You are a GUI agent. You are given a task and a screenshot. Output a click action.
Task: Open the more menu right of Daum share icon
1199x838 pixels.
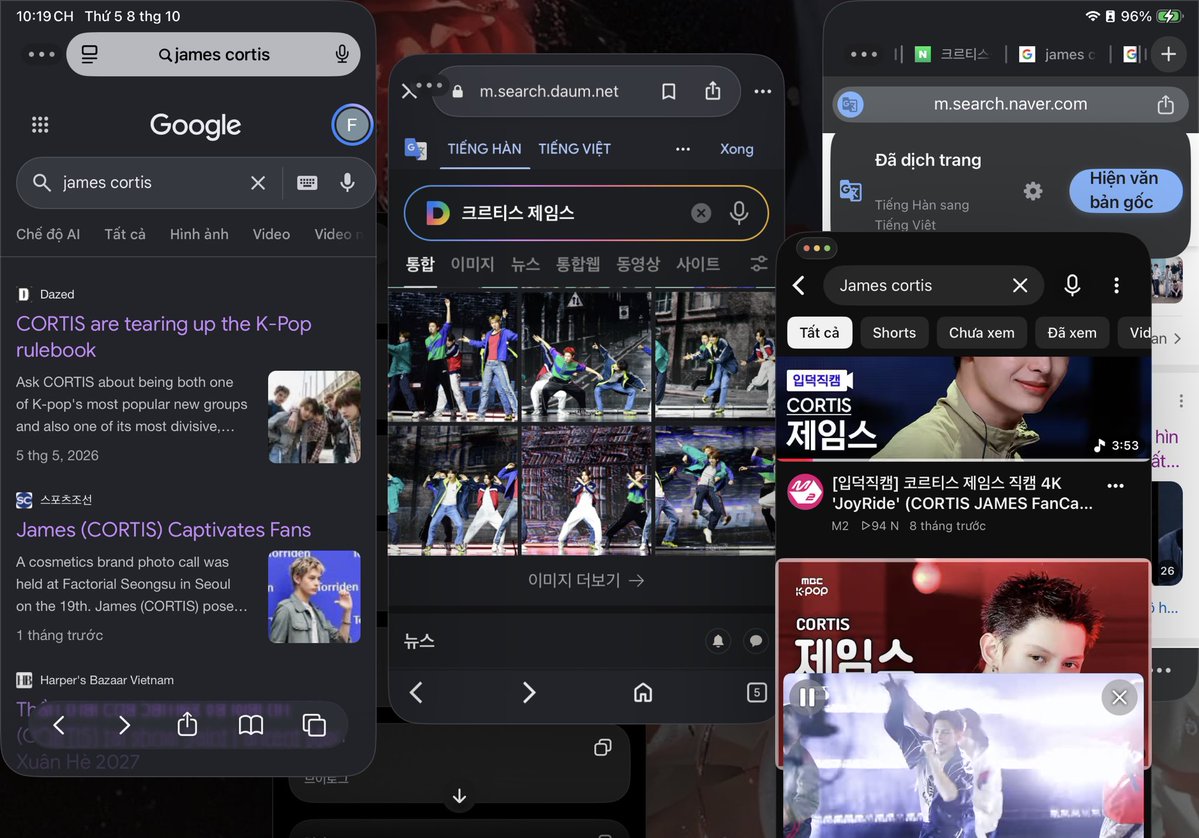[762, 92]
